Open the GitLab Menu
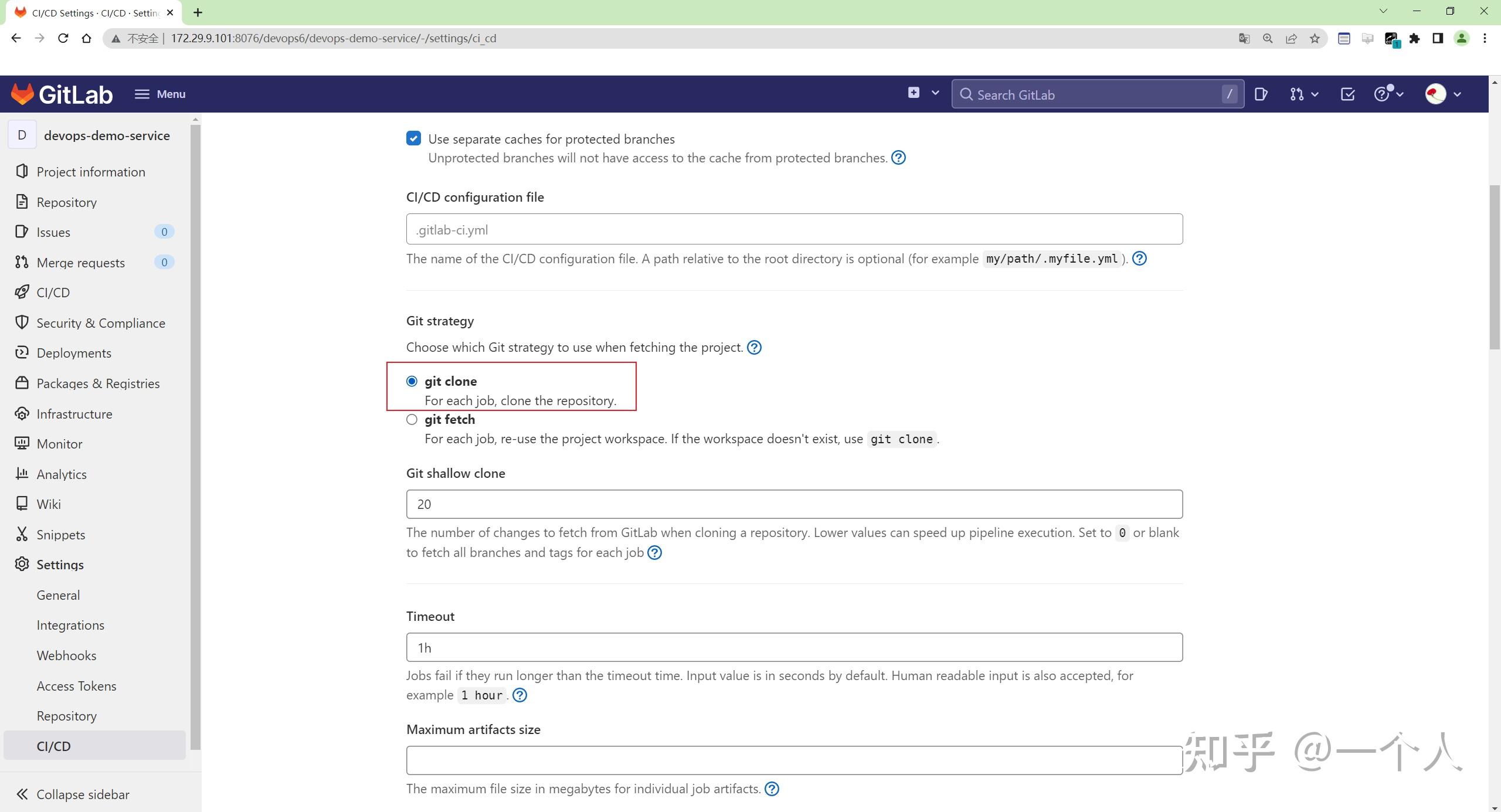Viewport: 1501px width, 812px height. pos(159,94)
